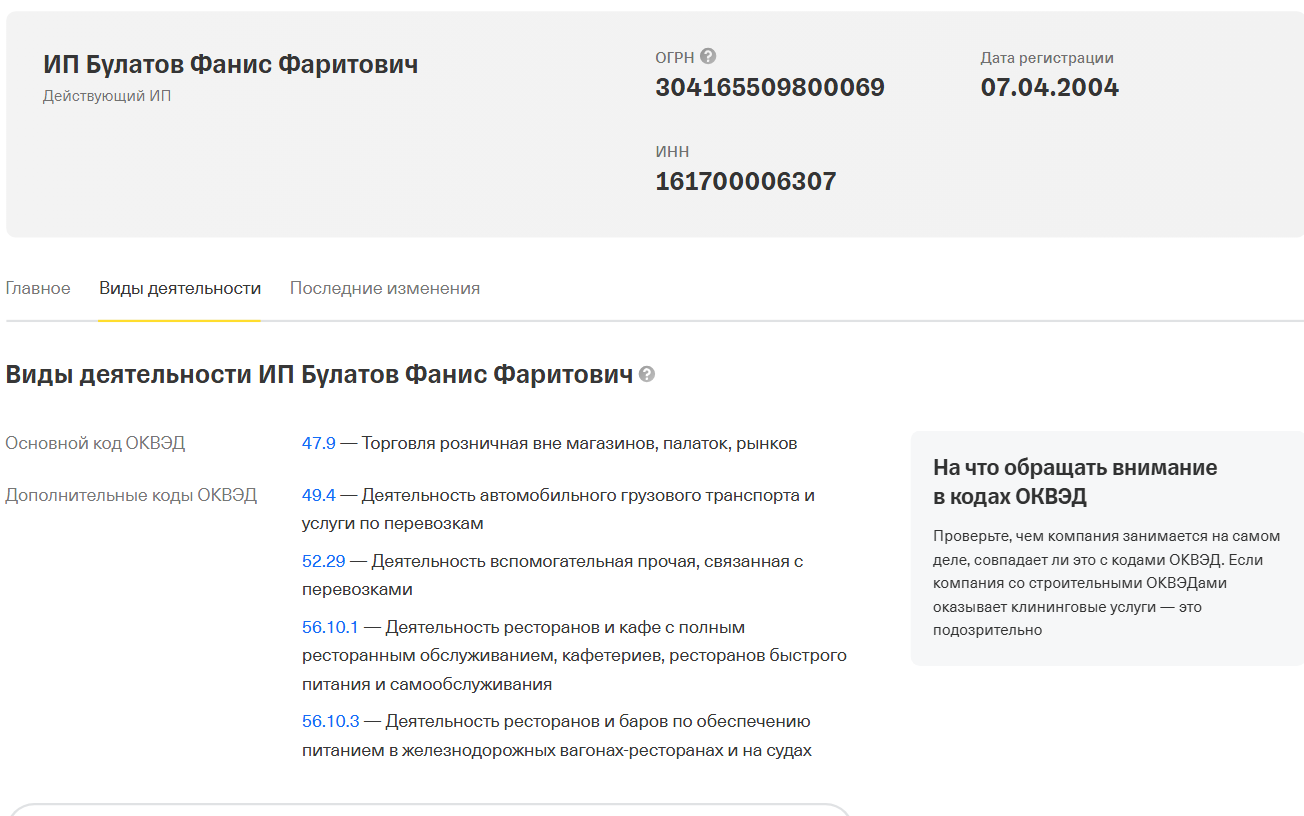
Task: Select the ОГРН number text
Action: (769, 87)
